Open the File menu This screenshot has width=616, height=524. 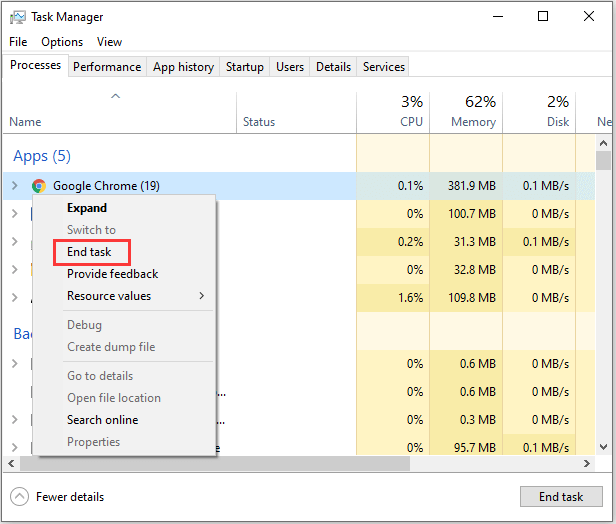(x=18, y=42)
